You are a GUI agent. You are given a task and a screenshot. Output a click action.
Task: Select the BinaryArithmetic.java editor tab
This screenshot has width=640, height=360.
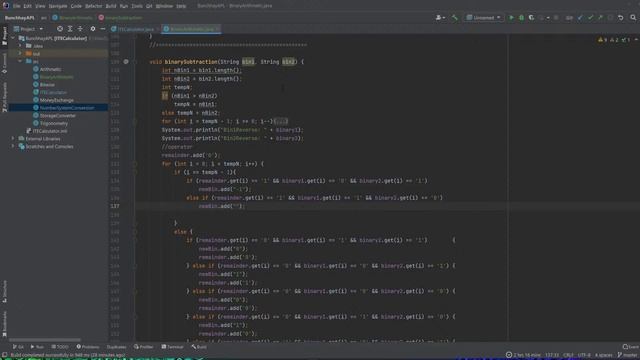pos(191,29)
